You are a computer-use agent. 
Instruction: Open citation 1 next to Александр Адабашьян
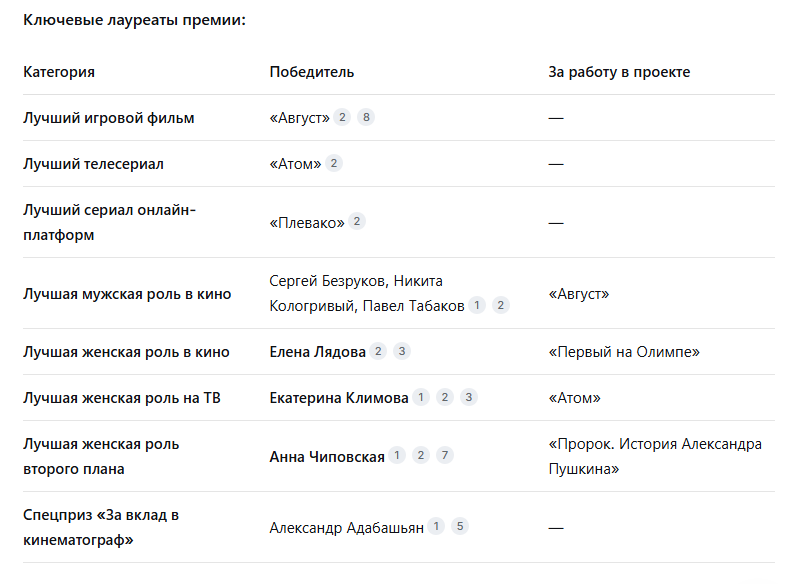tap(436, 527)
